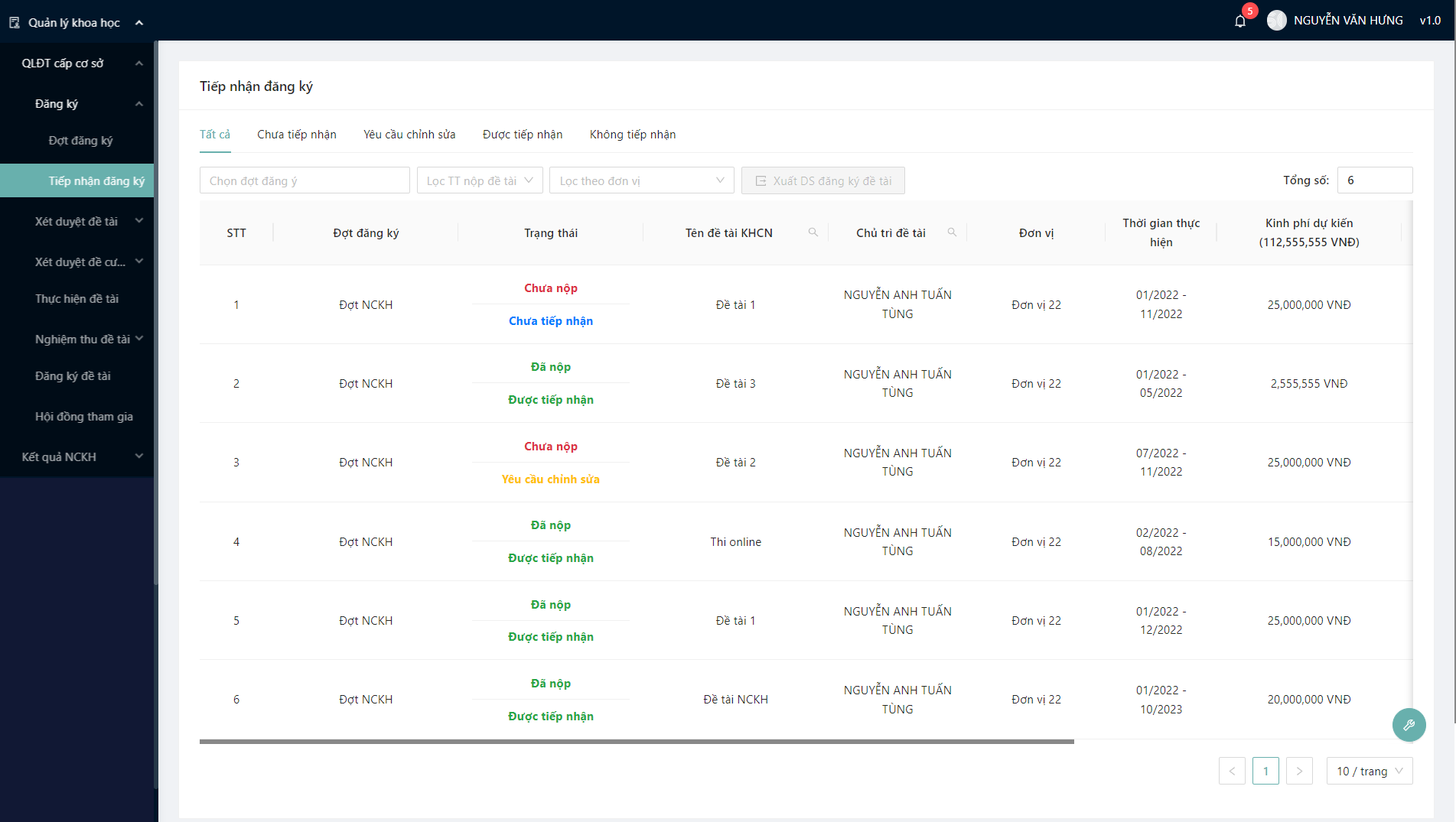This screenshot has width=1456, height=822.
Task: Go to previous page arrow
Action: (x=1232, y=771)
